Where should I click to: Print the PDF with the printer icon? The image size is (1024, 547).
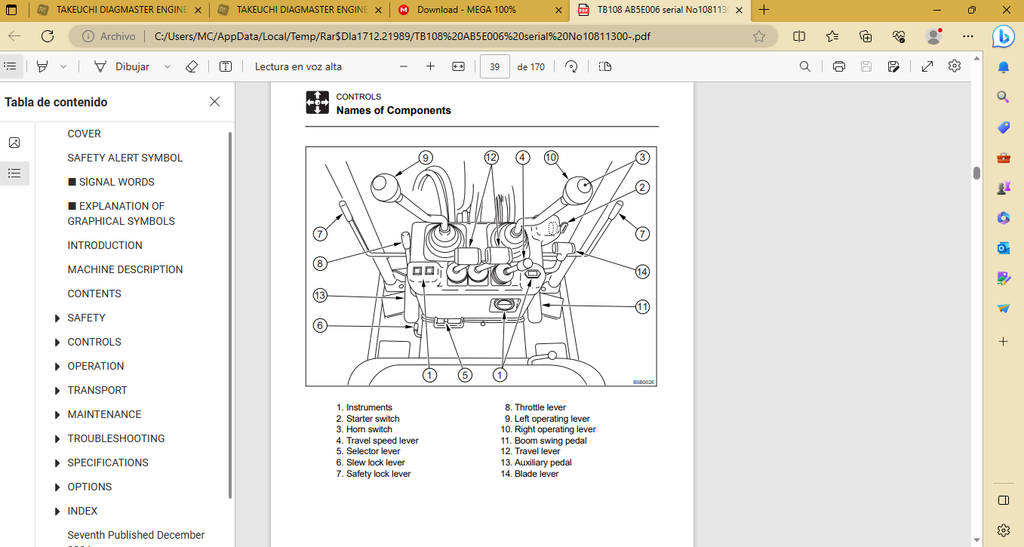point(839,67)
